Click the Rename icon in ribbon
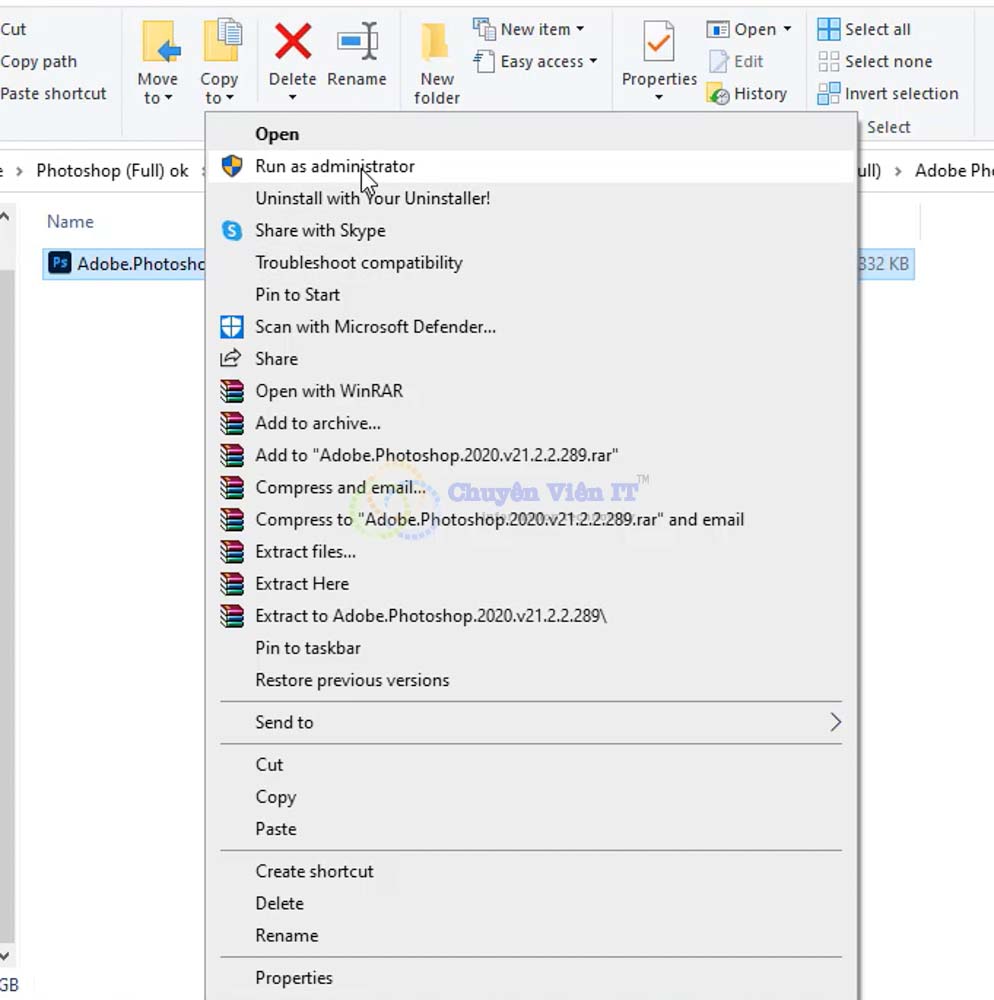 click(357, 44)
